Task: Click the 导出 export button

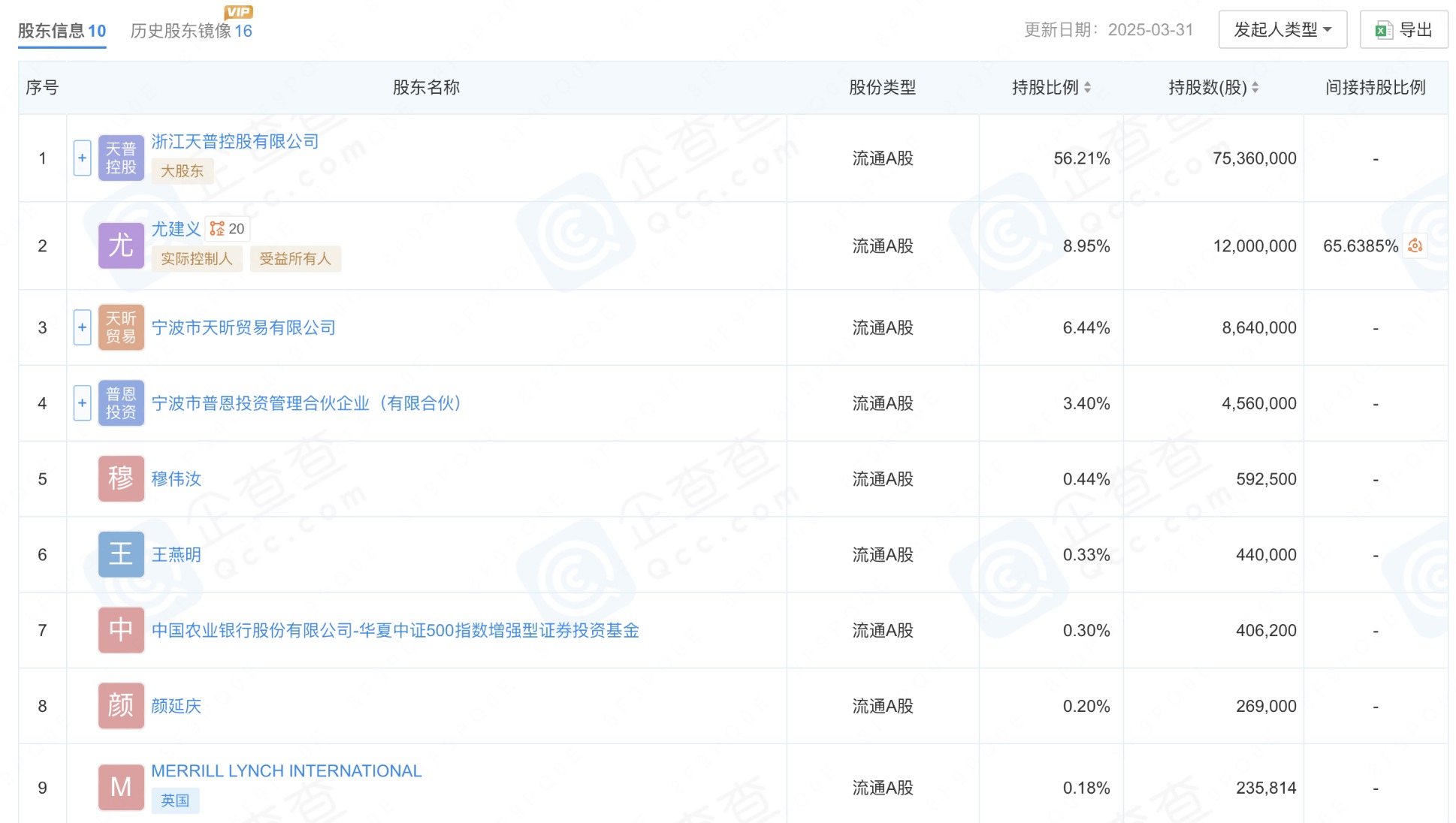Action: point(1403,30)
